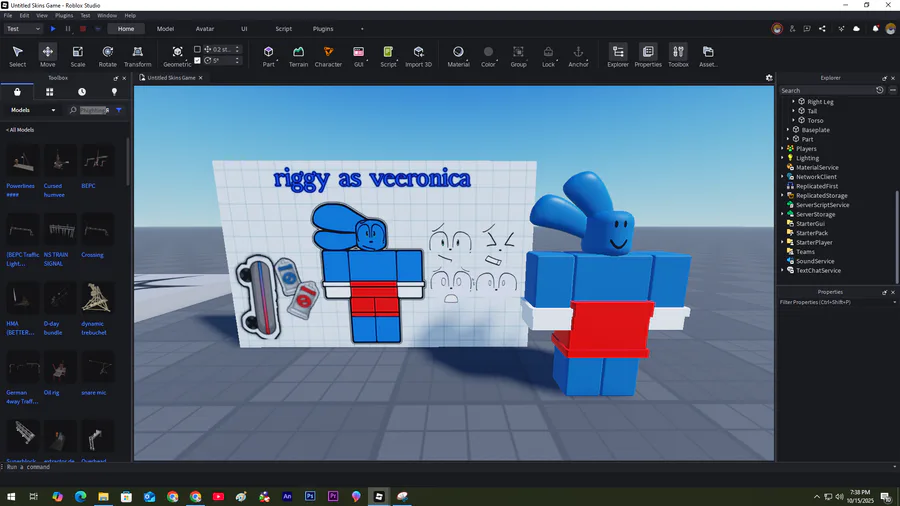Open the Character tool
Image resolution: width=900 pixels, height=506 pixels.
tap(328, 56)
